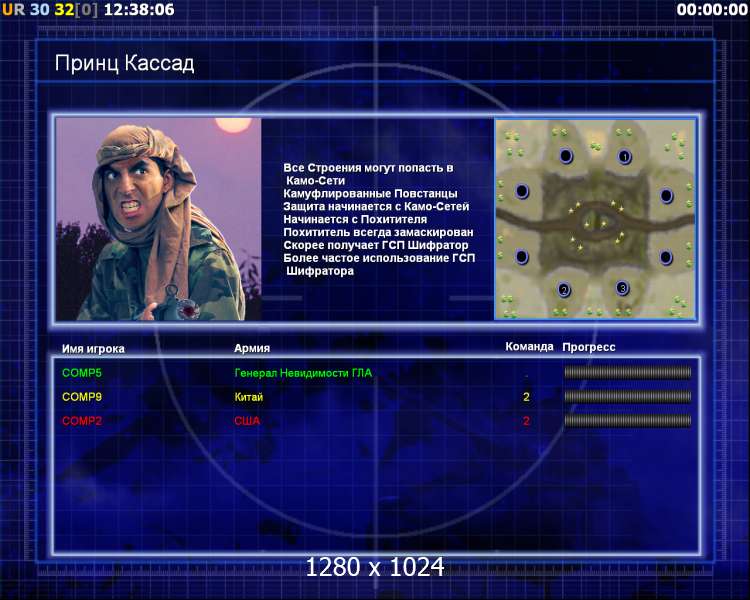
Task: Click the 00:00:00 timer overlay
Action: coord(712,9)
